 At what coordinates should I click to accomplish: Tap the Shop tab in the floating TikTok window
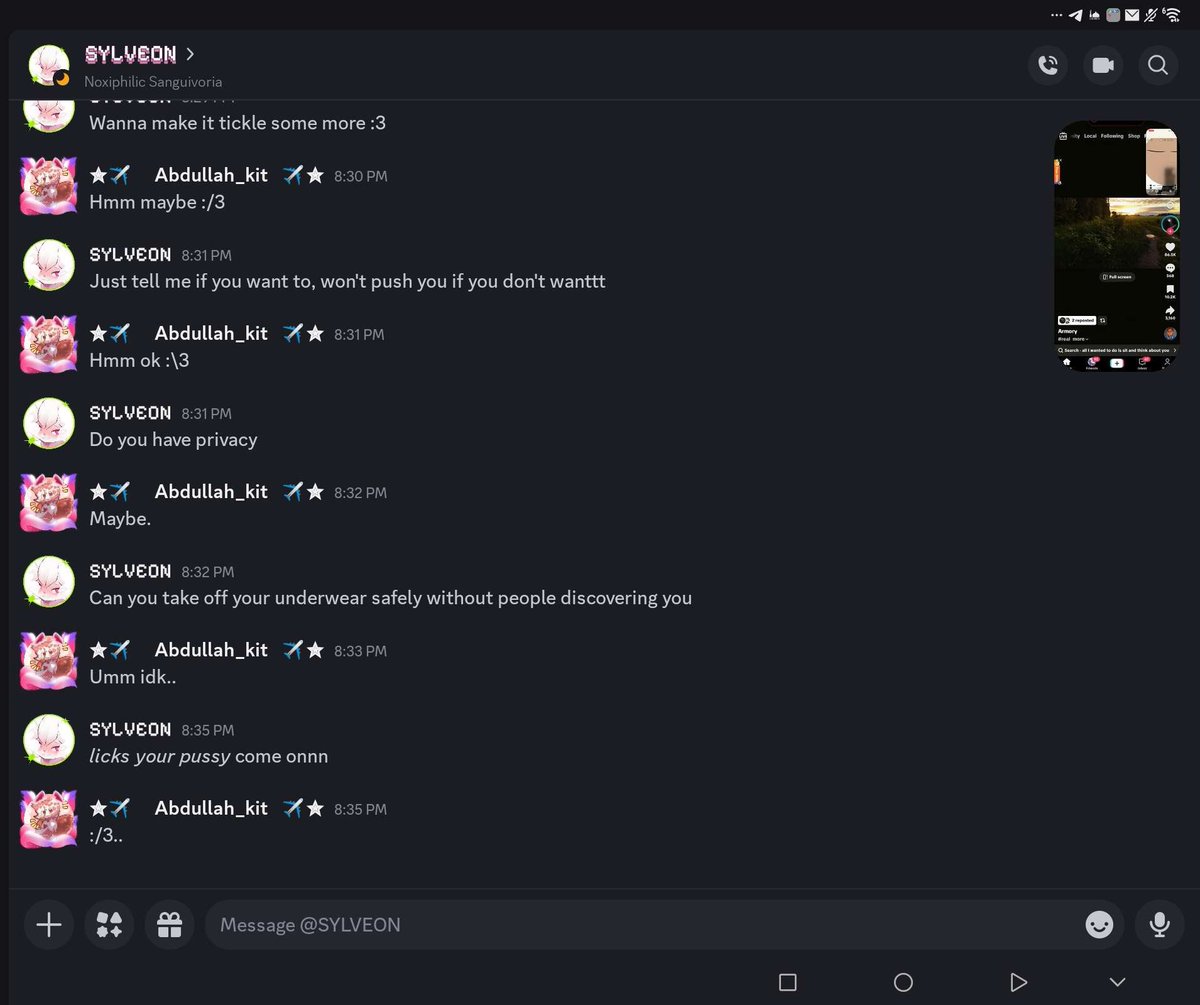point(1134,136)
